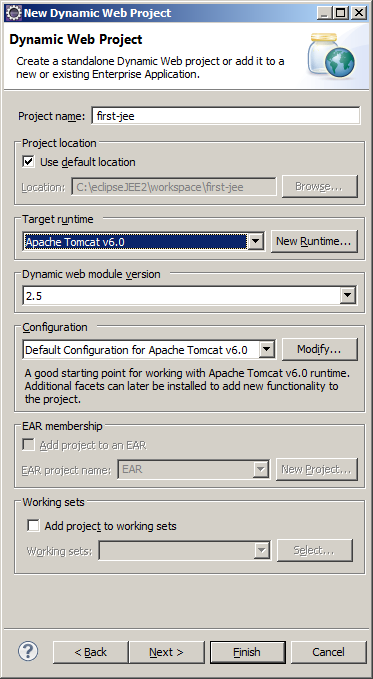The height and width of the screenshot is (679, 373).
Task: Toggle the Add project to an EAR checkbox
Action: pyautogui.click(x=29, y=445)
